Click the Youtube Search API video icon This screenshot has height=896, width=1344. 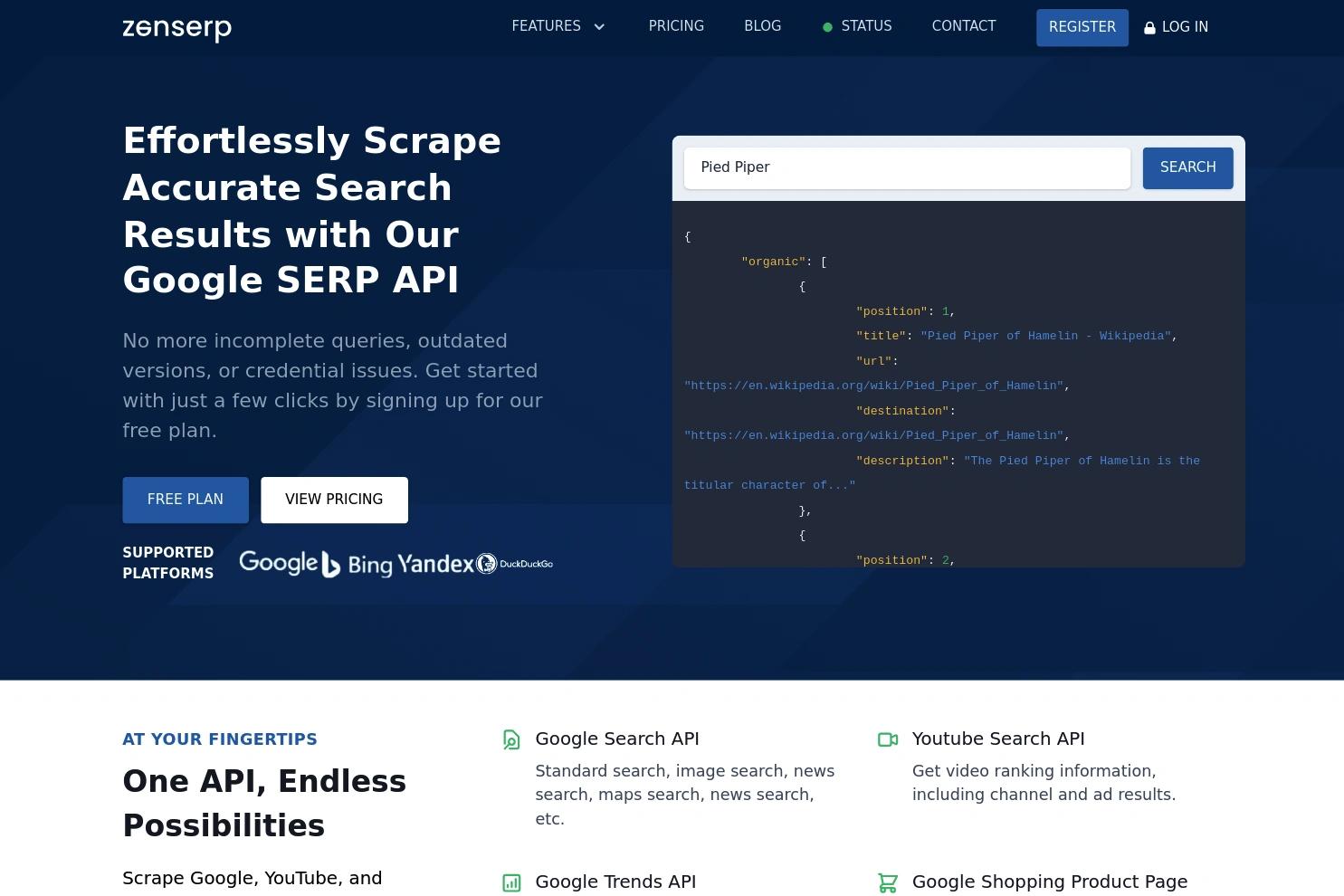click(x=888, y=739)
